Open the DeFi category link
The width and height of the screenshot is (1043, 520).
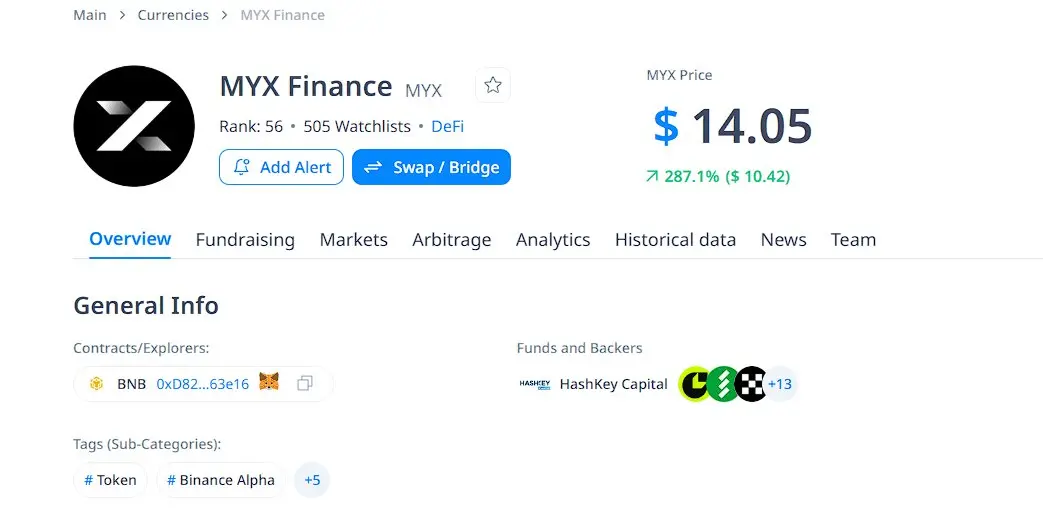448,126
